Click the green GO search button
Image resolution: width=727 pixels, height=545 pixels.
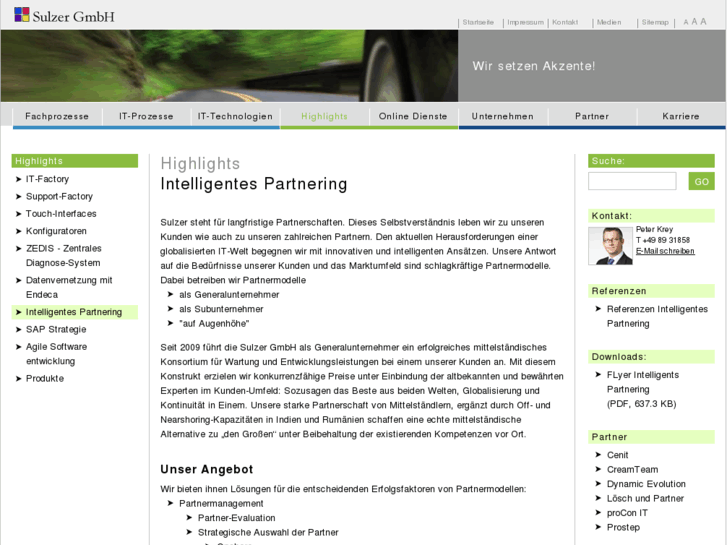701,181
